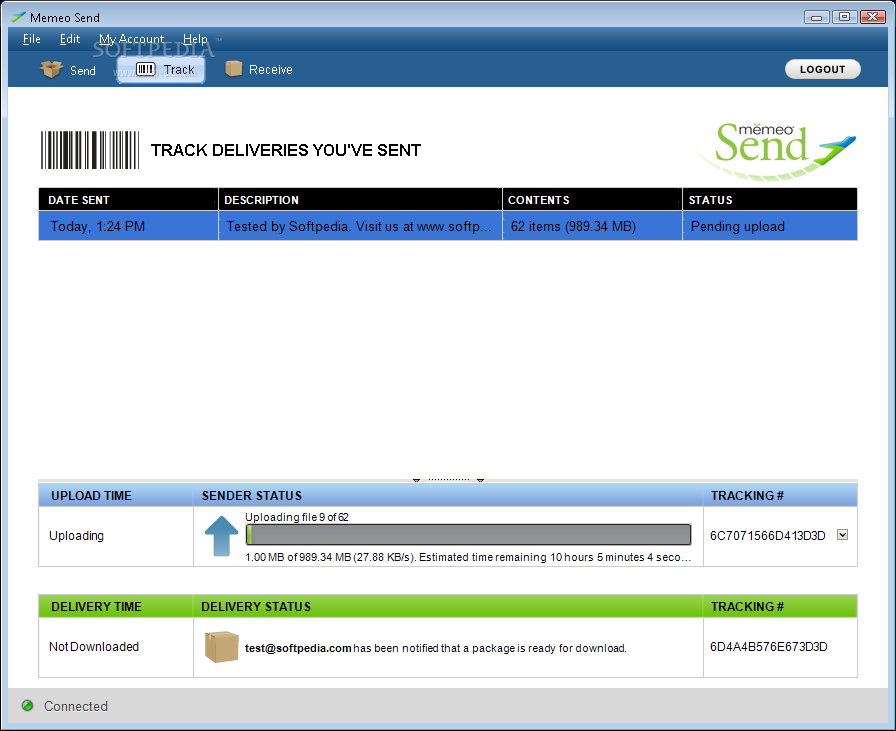Click the Receive package icon
This screenshot has width=896, height=731.
coord(234,69)
